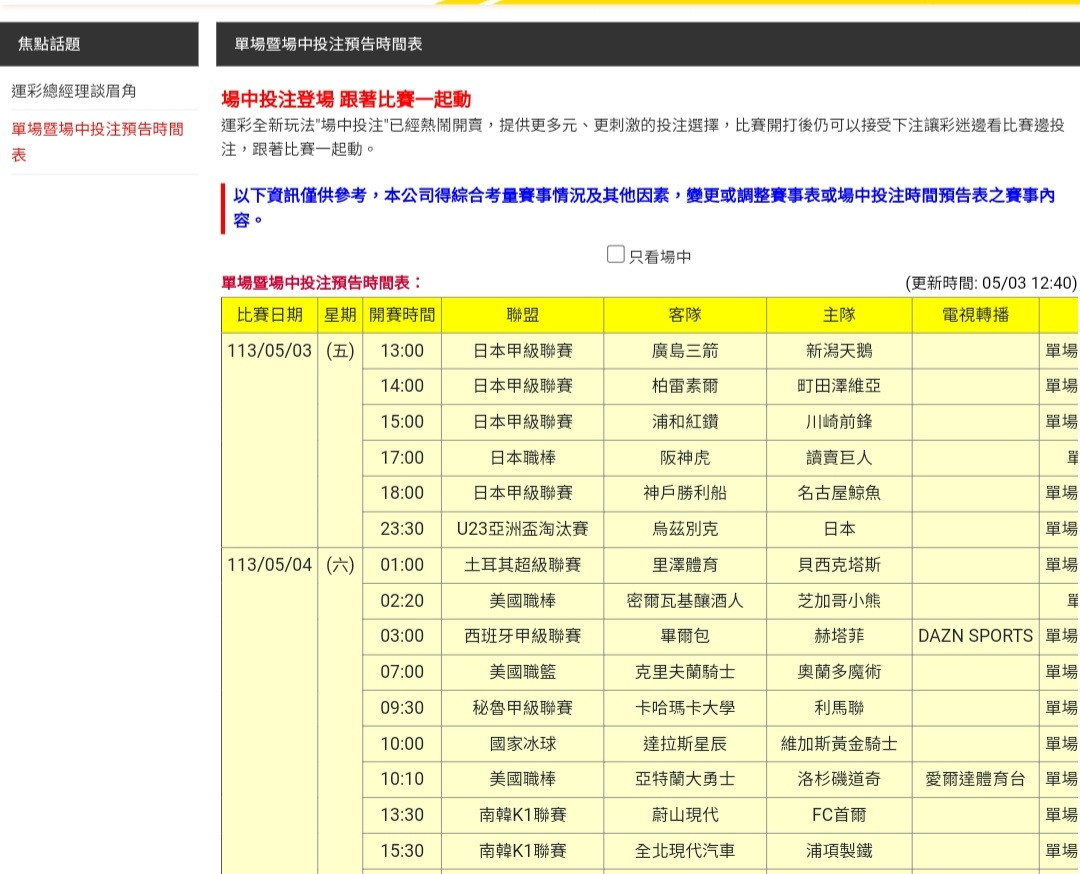Select the away team 畢爾包
The image size is (1080, 874).
(x=685, y=636)
